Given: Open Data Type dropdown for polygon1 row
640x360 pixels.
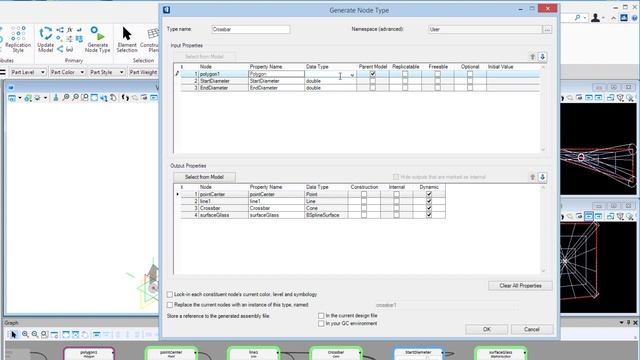Looking at the screenshot, I should (352, 74).
